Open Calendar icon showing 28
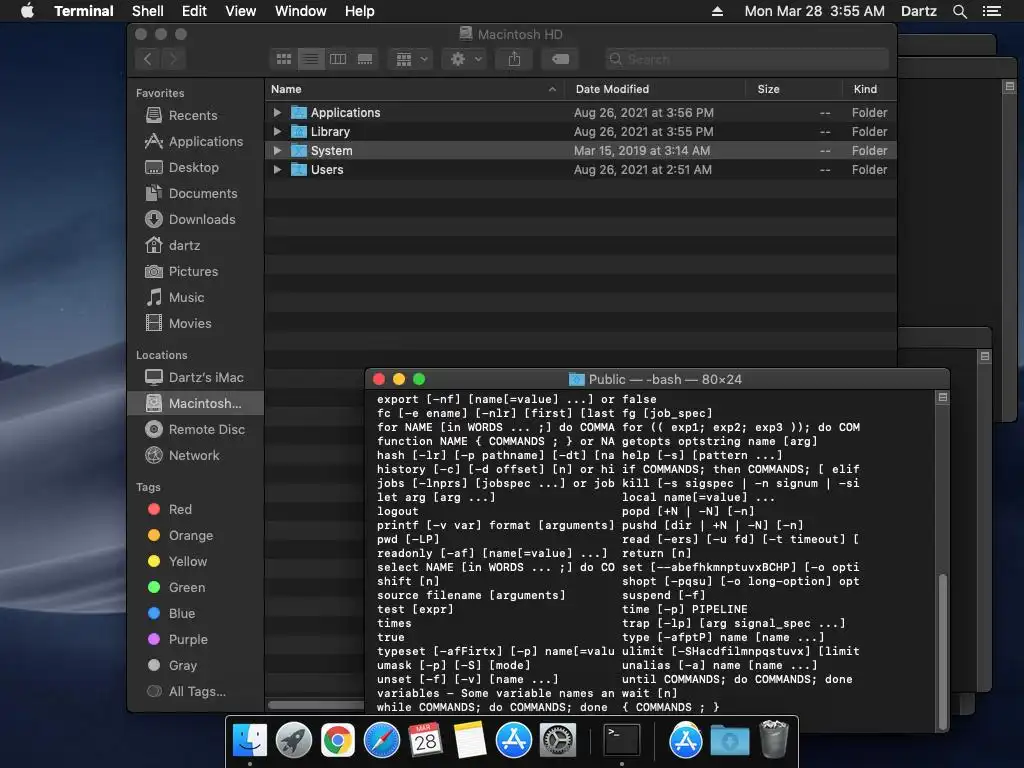This screenshot has height=768, width=1024. click(425, 741)
